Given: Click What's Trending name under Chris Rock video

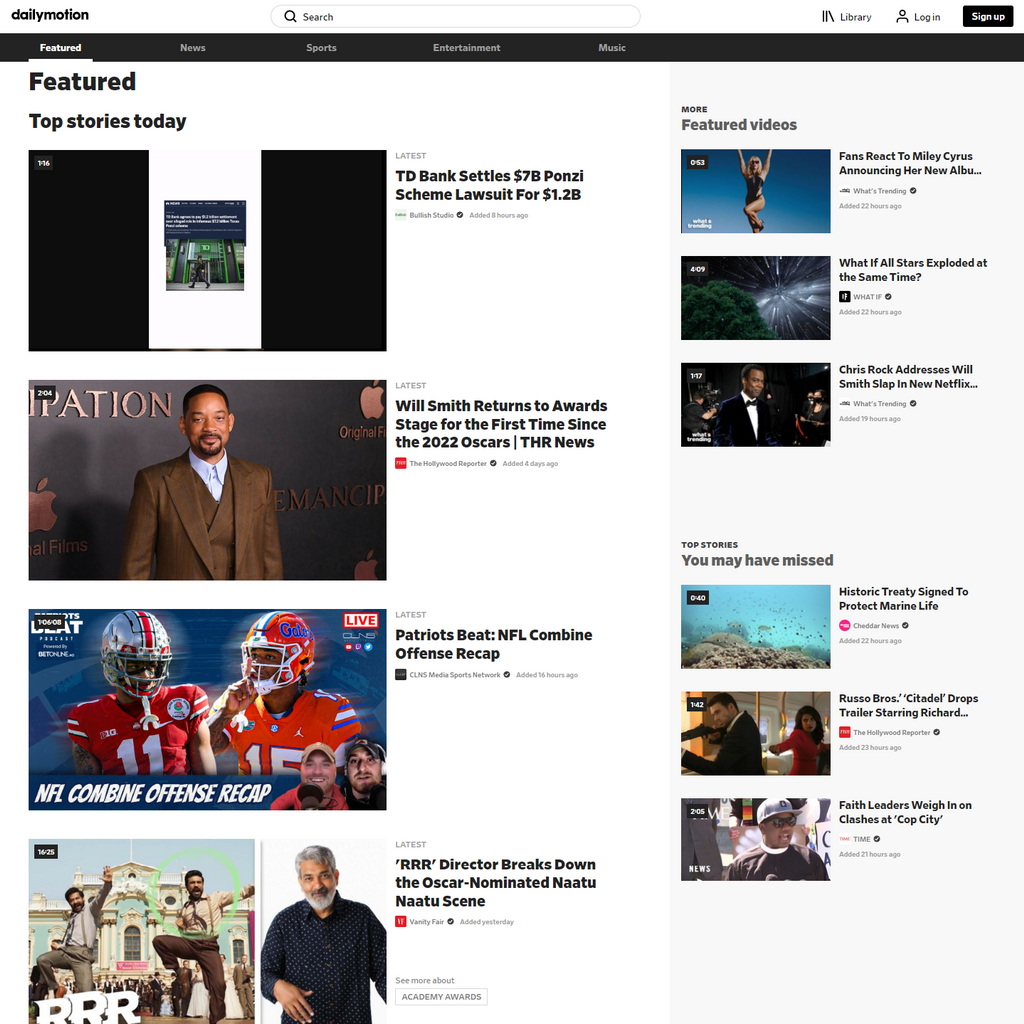Looking at the screenshot, I should coord(880,404).
